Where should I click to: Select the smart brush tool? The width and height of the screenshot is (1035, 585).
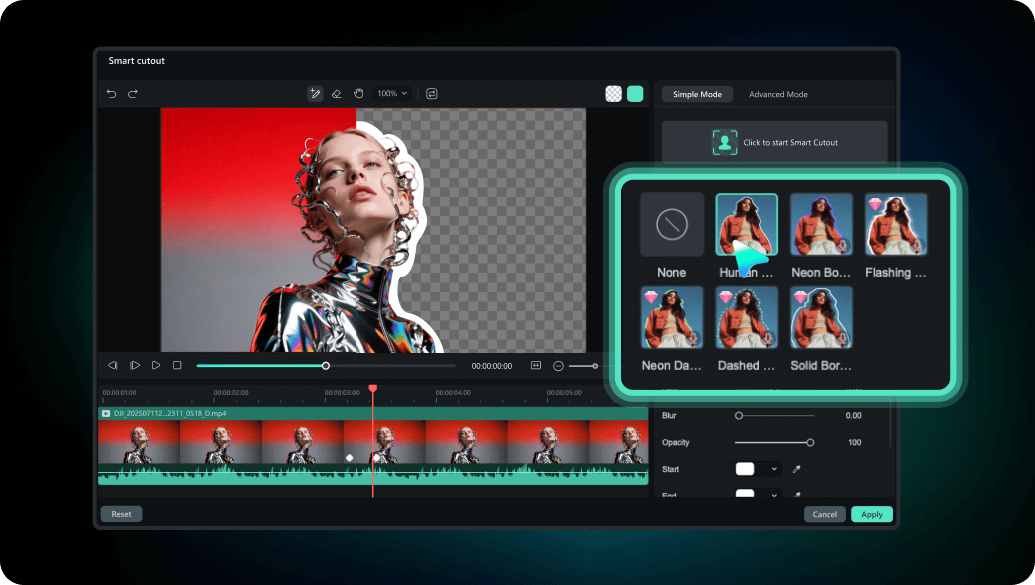[x=315, y=94]
